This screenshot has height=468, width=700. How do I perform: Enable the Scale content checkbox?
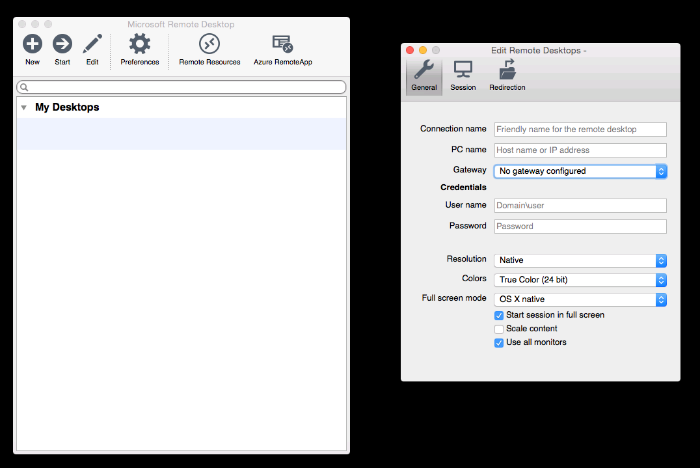point(499,329)
